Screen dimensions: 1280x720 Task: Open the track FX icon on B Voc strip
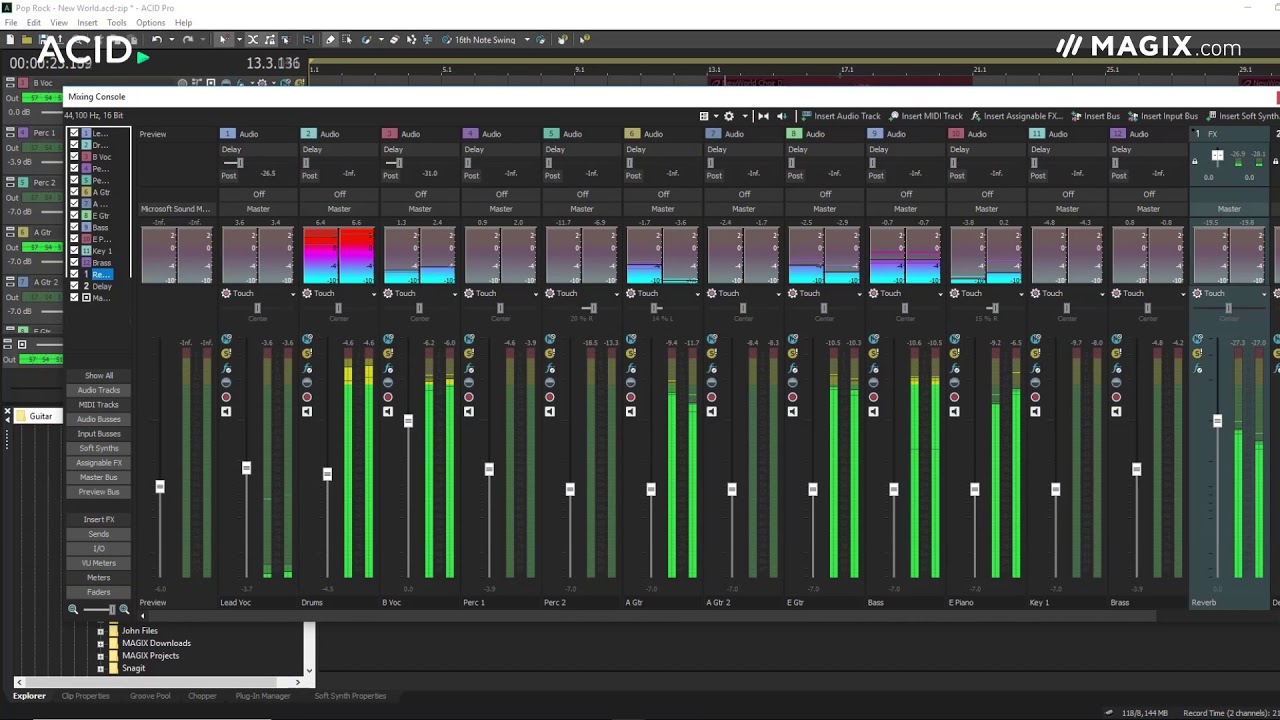click(x=388, y=369)
